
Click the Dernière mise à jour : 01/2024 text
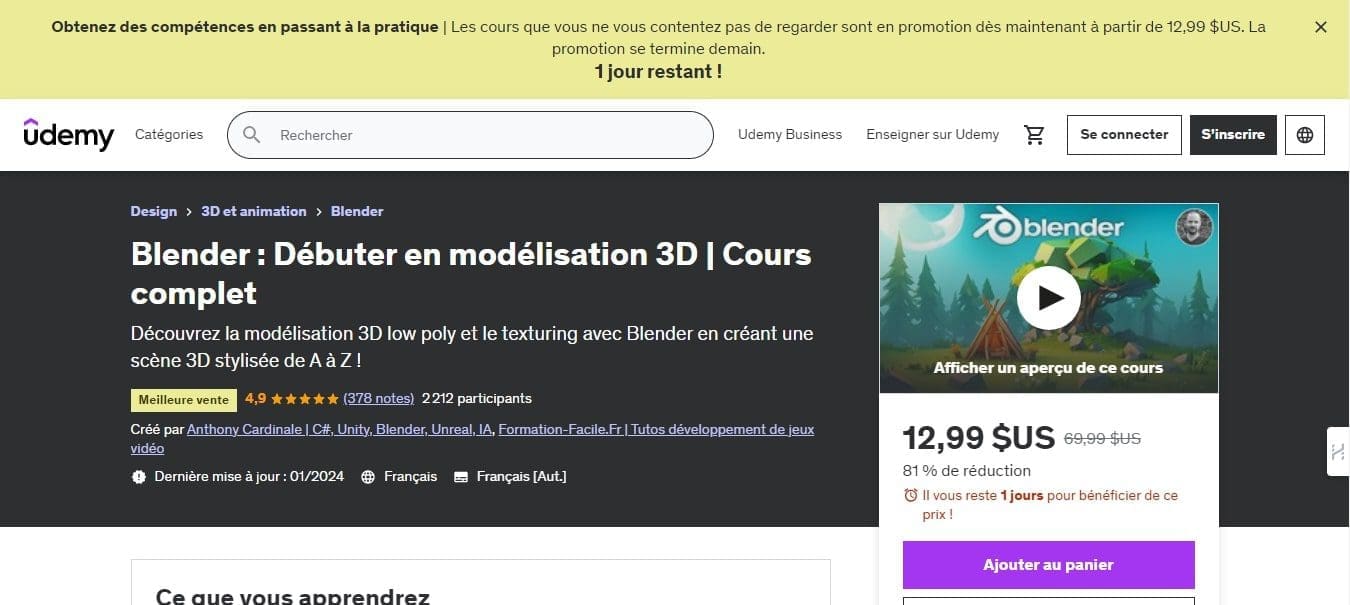(x=249, y=477)
